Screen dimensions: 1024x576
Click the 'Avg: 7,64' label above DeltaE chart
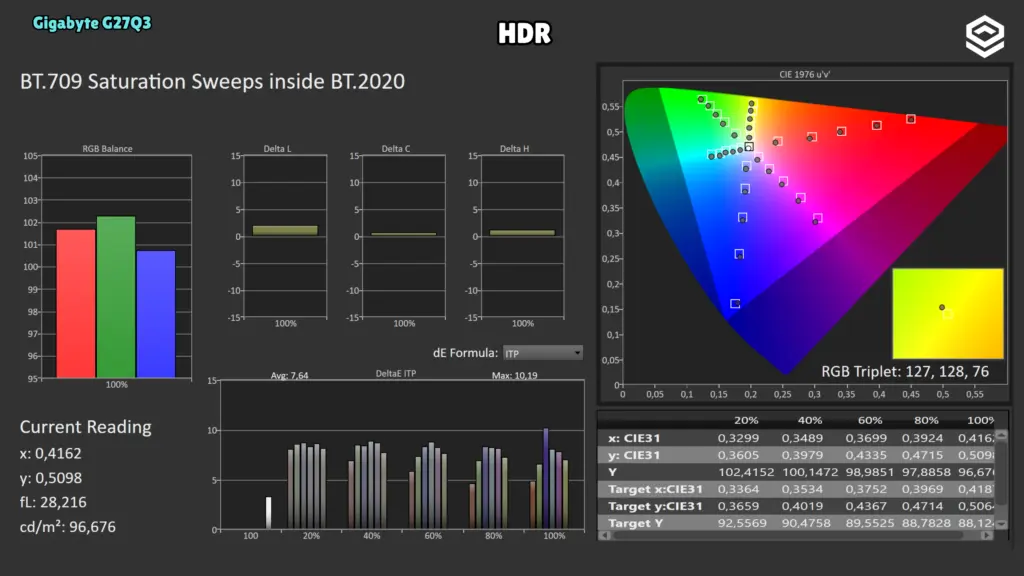click(289, 376)
